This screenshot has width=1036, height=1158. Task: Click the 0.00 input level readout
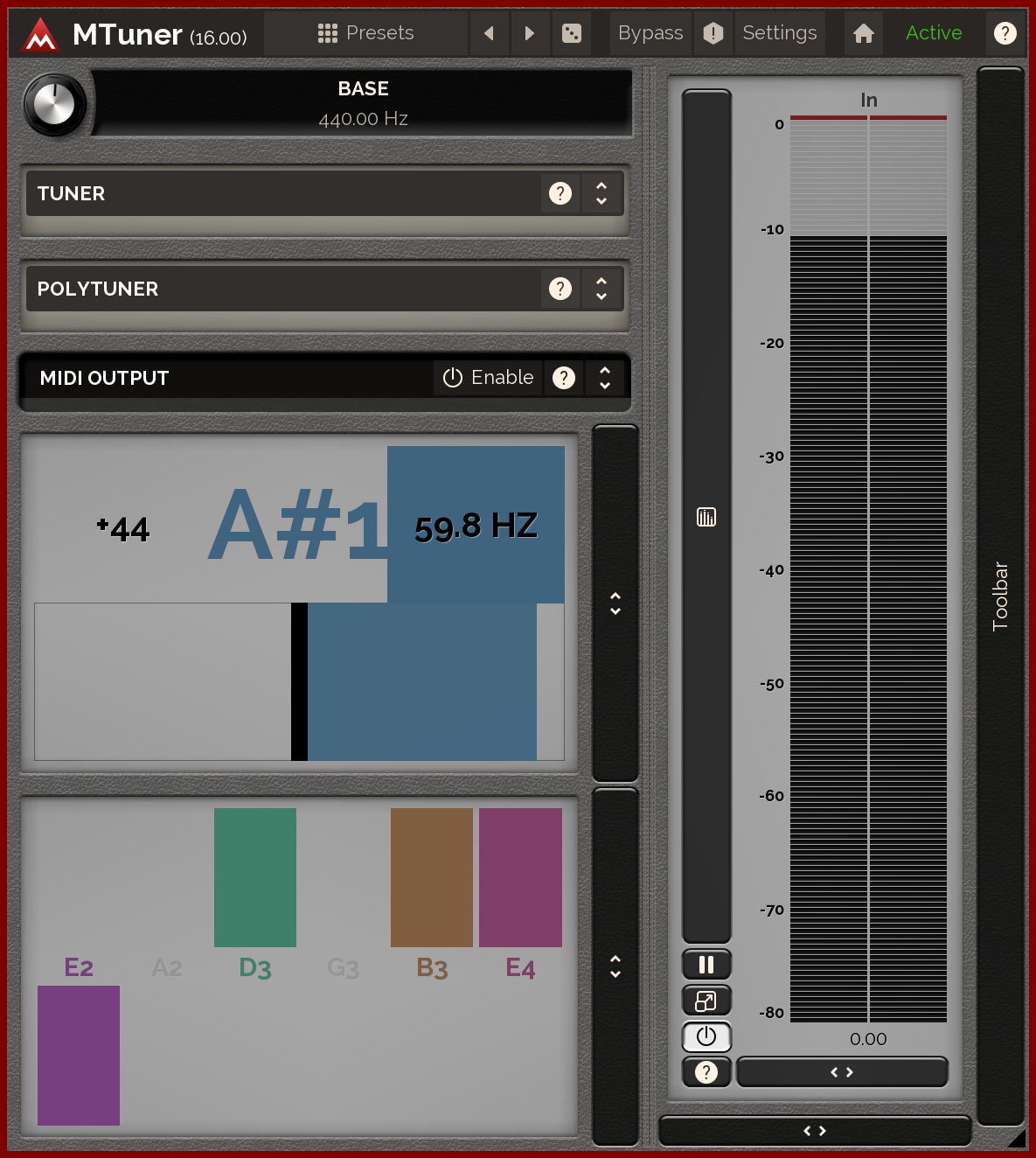[868, 1039]
